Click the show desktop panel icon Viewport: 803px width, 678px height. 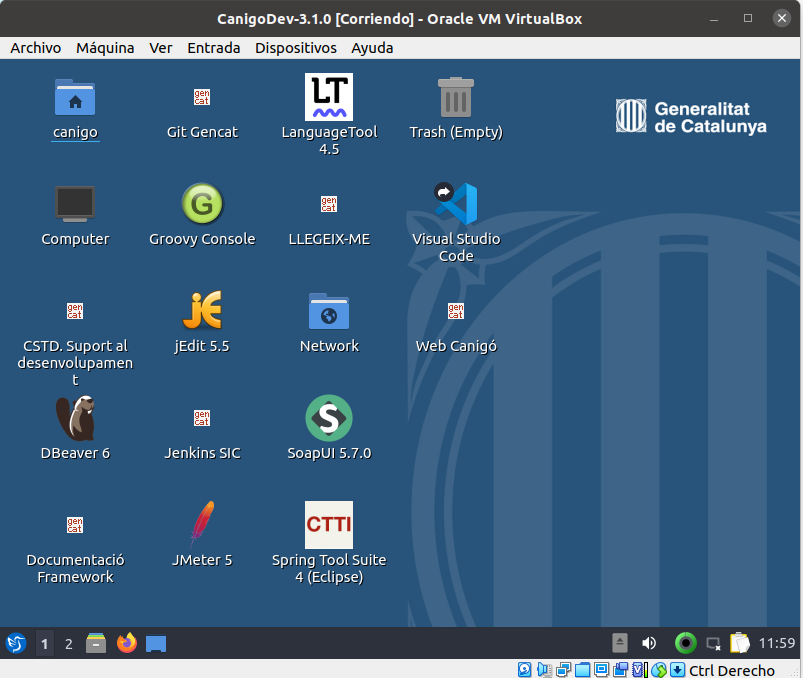pos(156,644)
